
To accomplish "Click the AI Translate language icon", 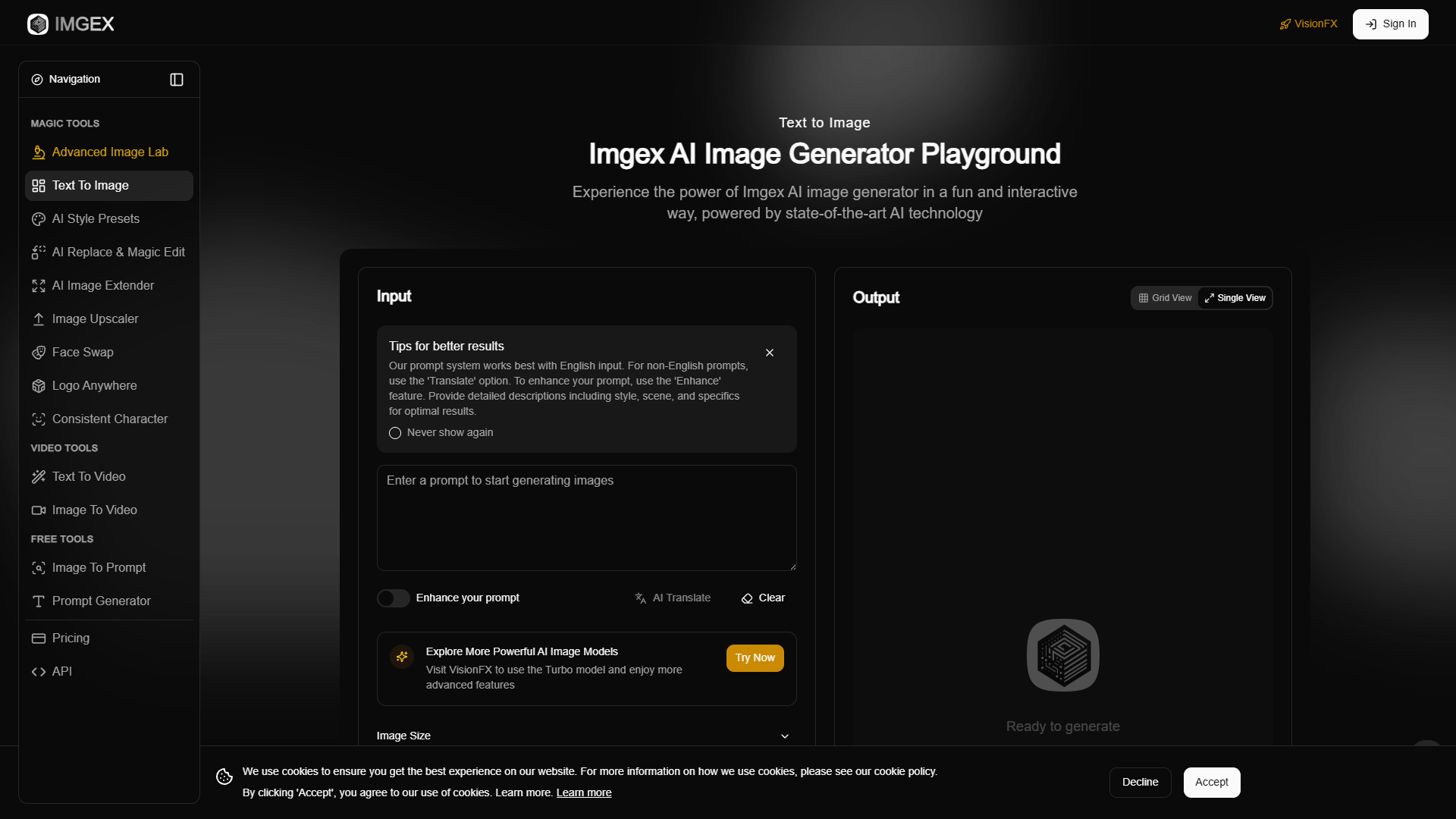I will [x=641, y=598].
